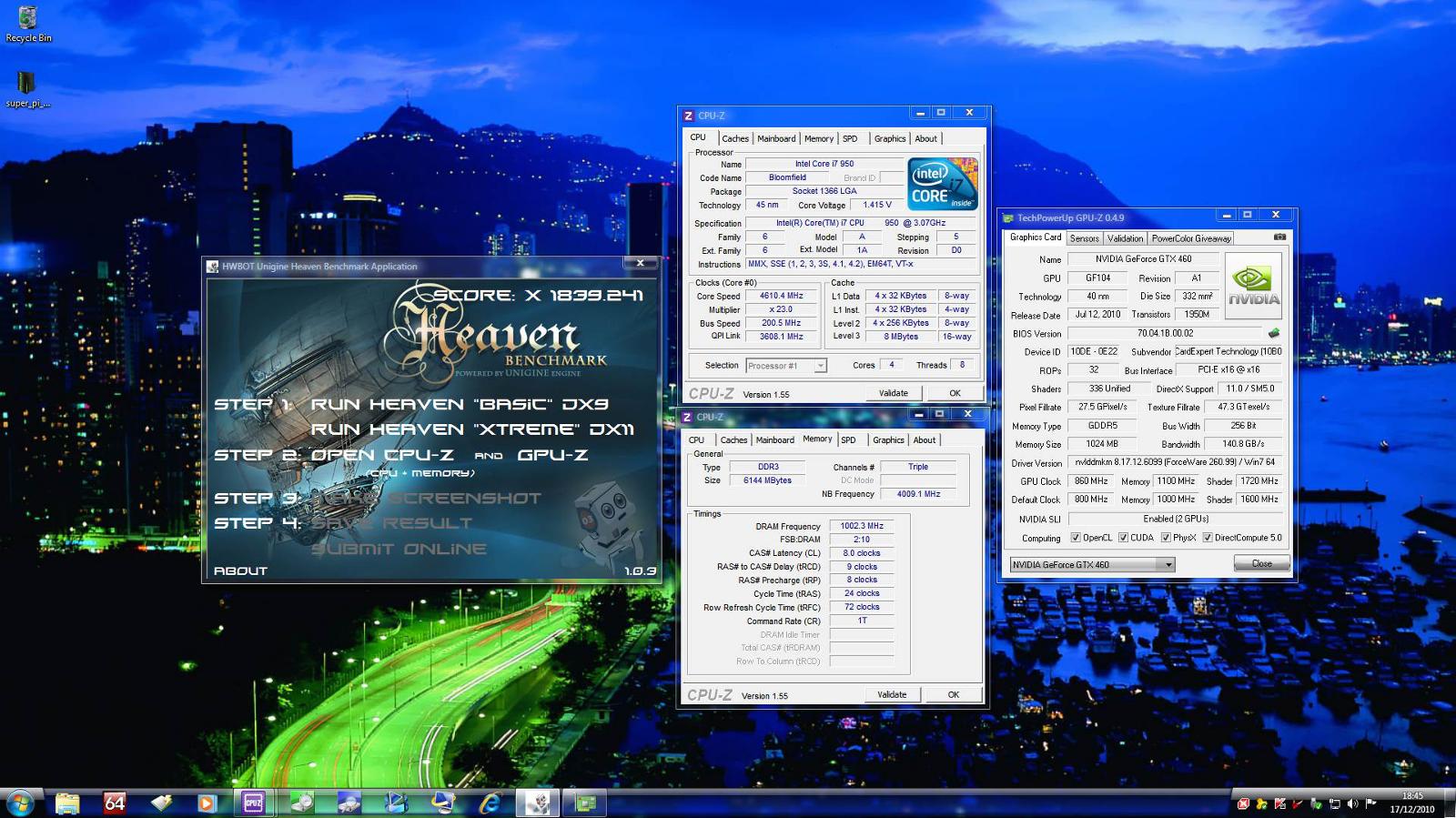This screenshot has height=818, width=1456.
Task: Click the Close button in GPU-Z
Action: [x=1261, y=563]
